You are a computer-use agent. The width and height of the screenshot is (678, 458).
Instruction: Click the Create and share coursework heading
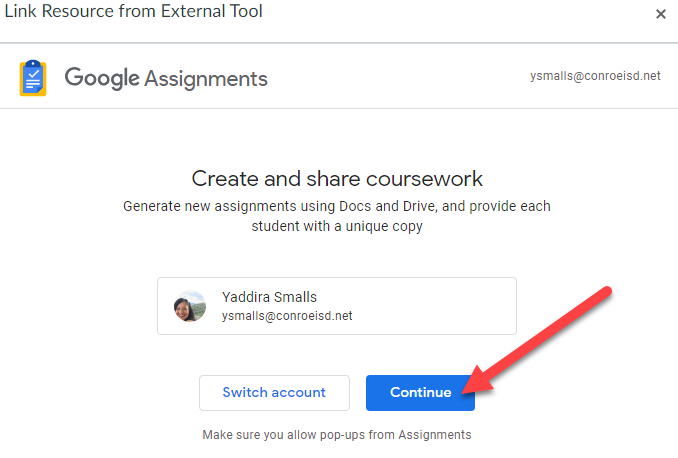pos(337,179)
